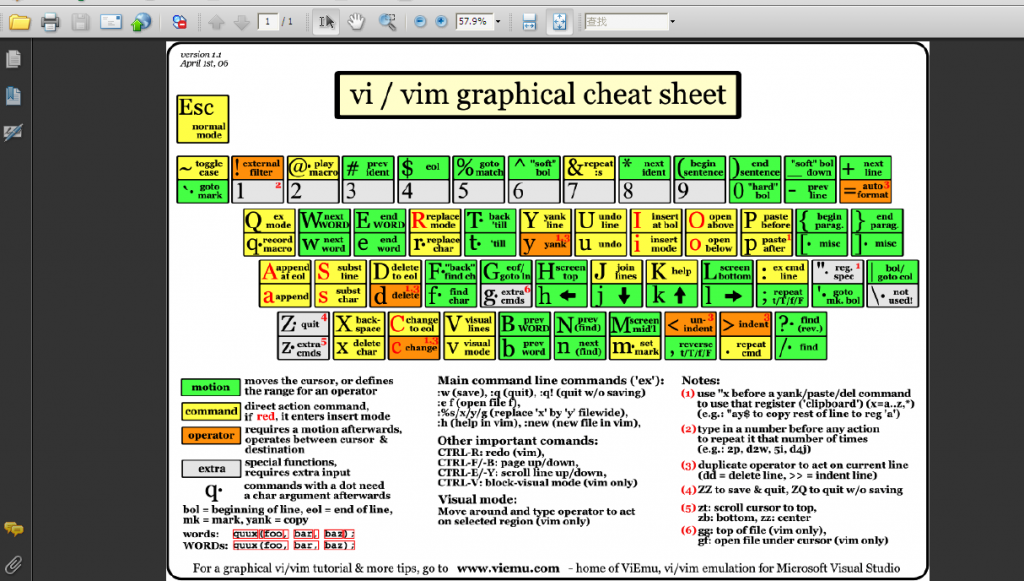Image resolution: width=1024 pixels, height=581 pixels.
Task: Click the zoom percentage value field
Action: coord(473,22)
